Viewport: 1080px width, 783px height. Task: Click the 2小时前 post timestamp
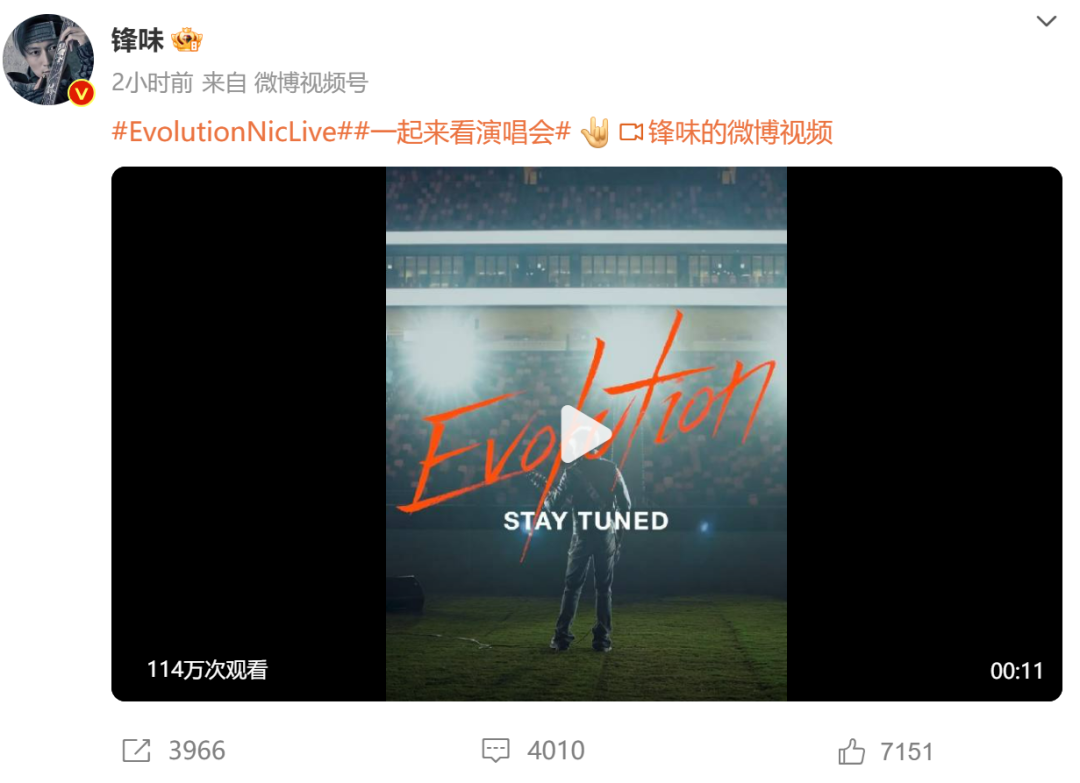(153, 83)
